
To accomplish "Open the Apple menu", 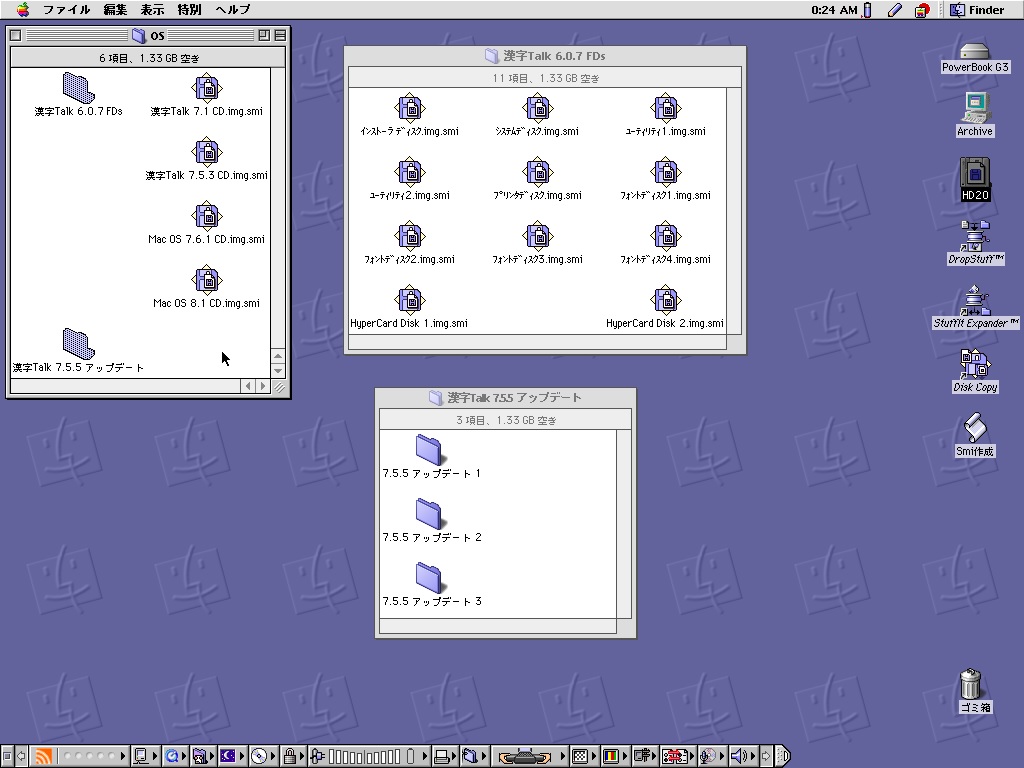I will 23,9.
